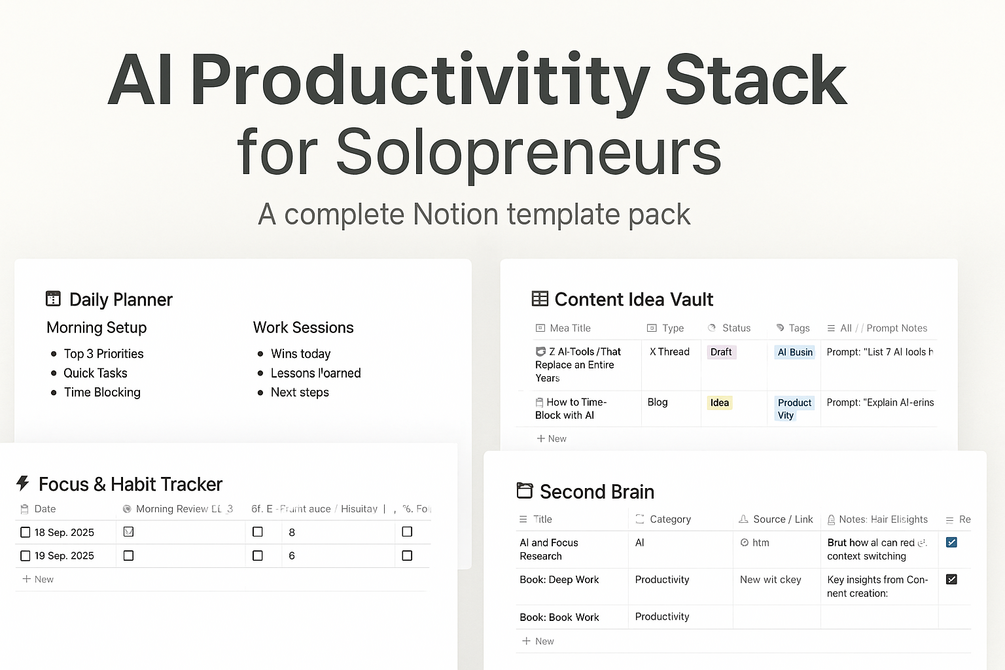Click the Source / Link column icon
The width and height of the screenshot is (1005, 670).
coord(743,520)
